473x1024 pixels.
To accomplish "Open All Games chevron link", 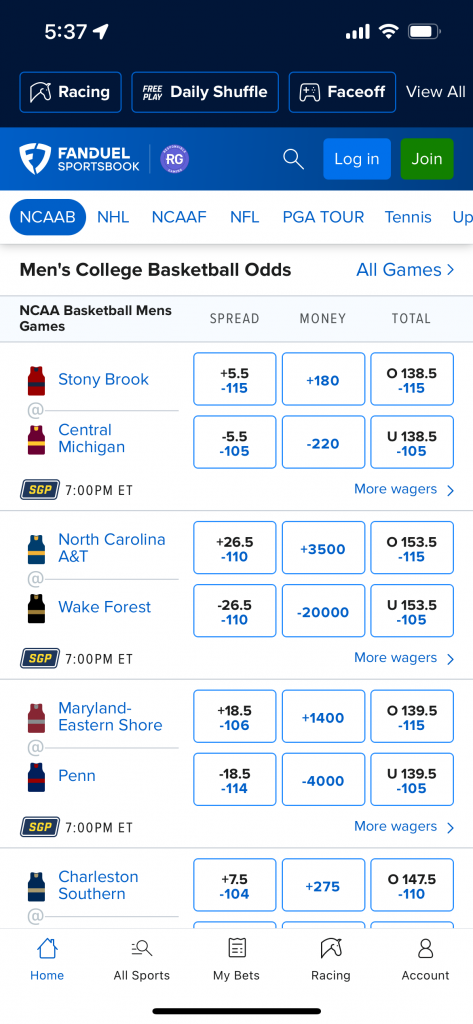I will (405, 270).
